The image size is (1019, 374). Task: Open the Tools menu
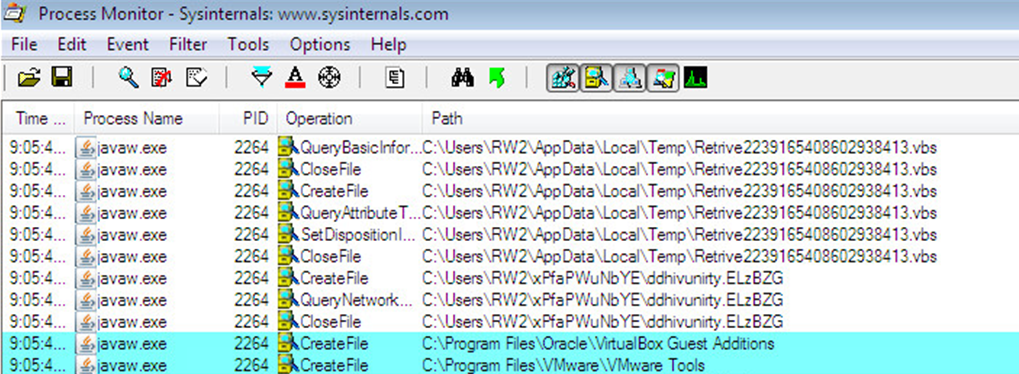pos(248,45)
